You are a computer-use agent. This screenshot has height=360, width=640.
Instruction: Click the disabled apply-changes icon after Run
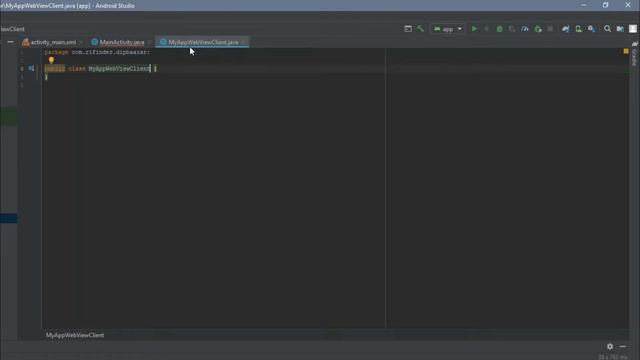coord(487,29)
